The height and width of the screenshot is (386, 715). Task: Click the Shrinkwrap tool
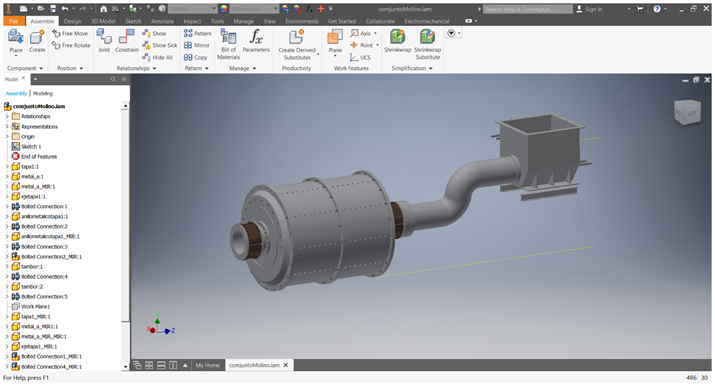(397, 41)
